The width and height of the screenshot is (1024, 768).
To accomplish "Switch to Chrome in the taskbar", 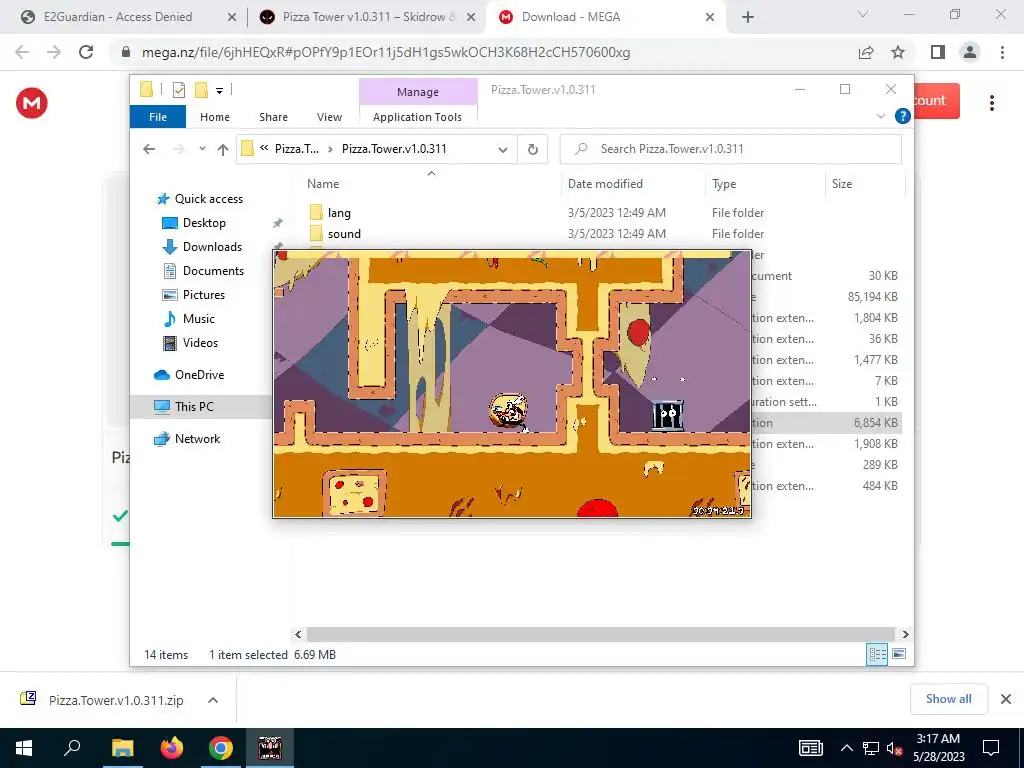I will tap(221, 748).
